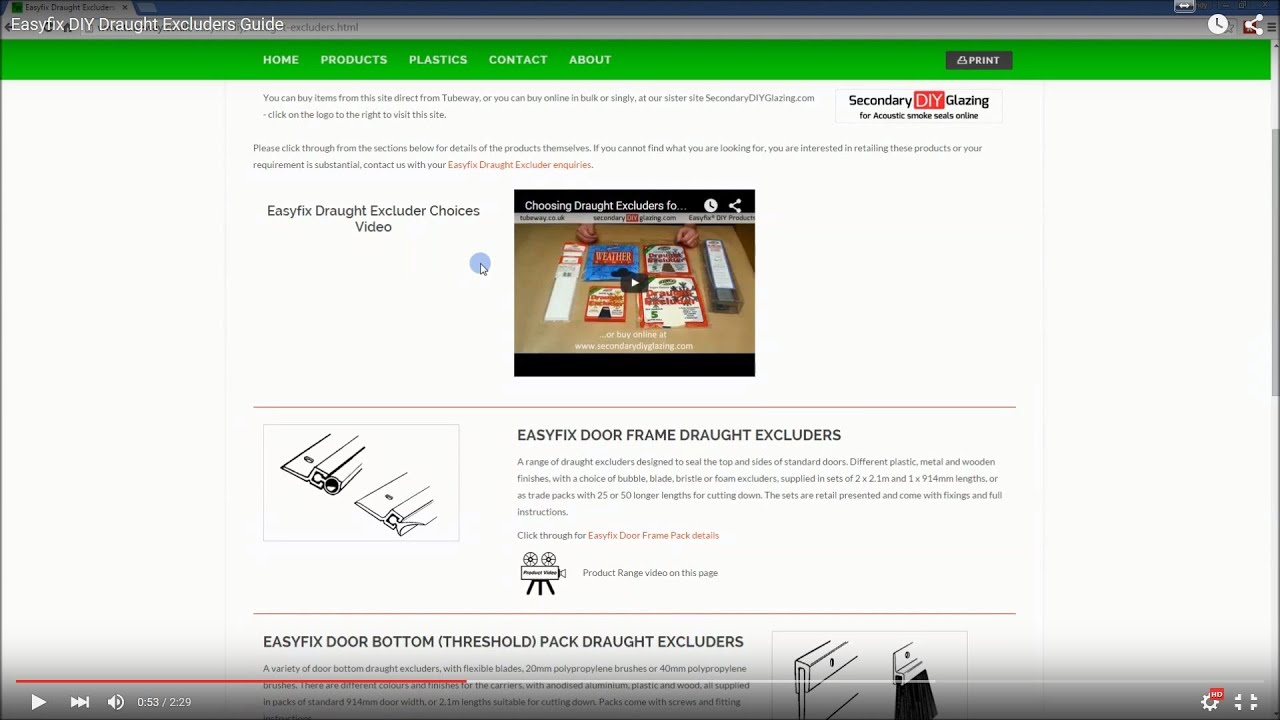The image size is (1280, 720).
Task: Click Watch Later clock icon
Action: [x=1218, y=25]
